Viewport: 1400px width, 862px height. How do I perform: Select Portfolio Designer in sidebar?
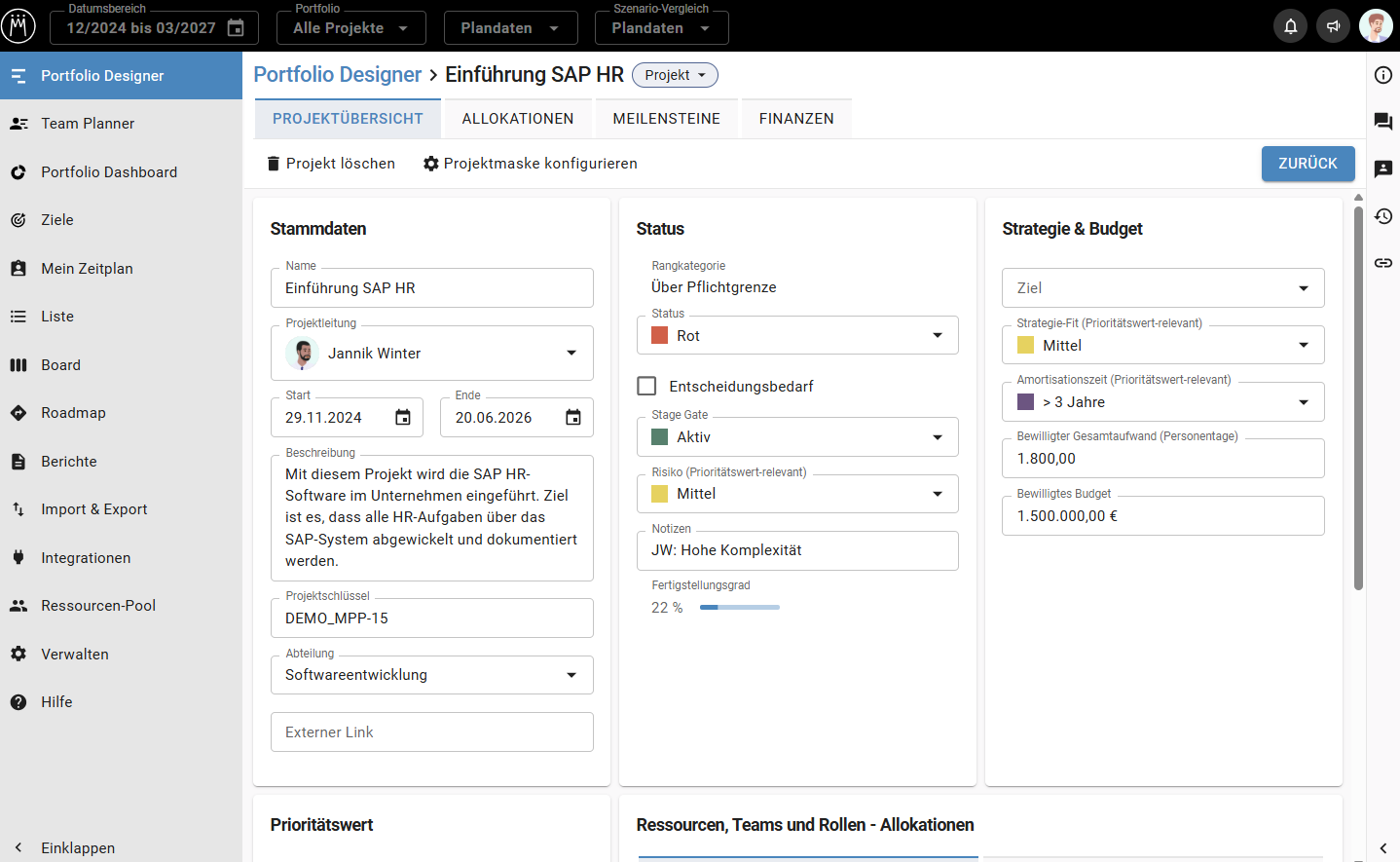click(121, 76)
